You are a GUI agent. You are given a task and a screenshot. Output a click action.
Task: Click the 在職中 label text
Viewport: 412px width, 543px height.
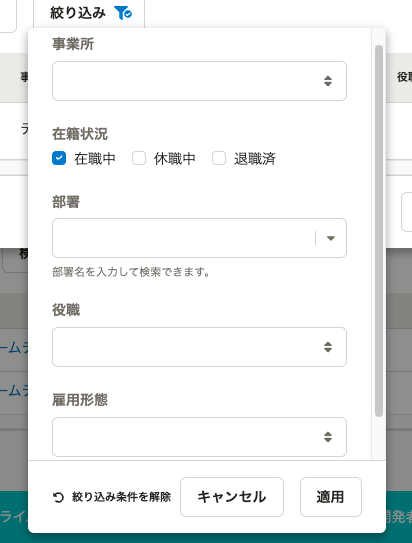[95, 159]
